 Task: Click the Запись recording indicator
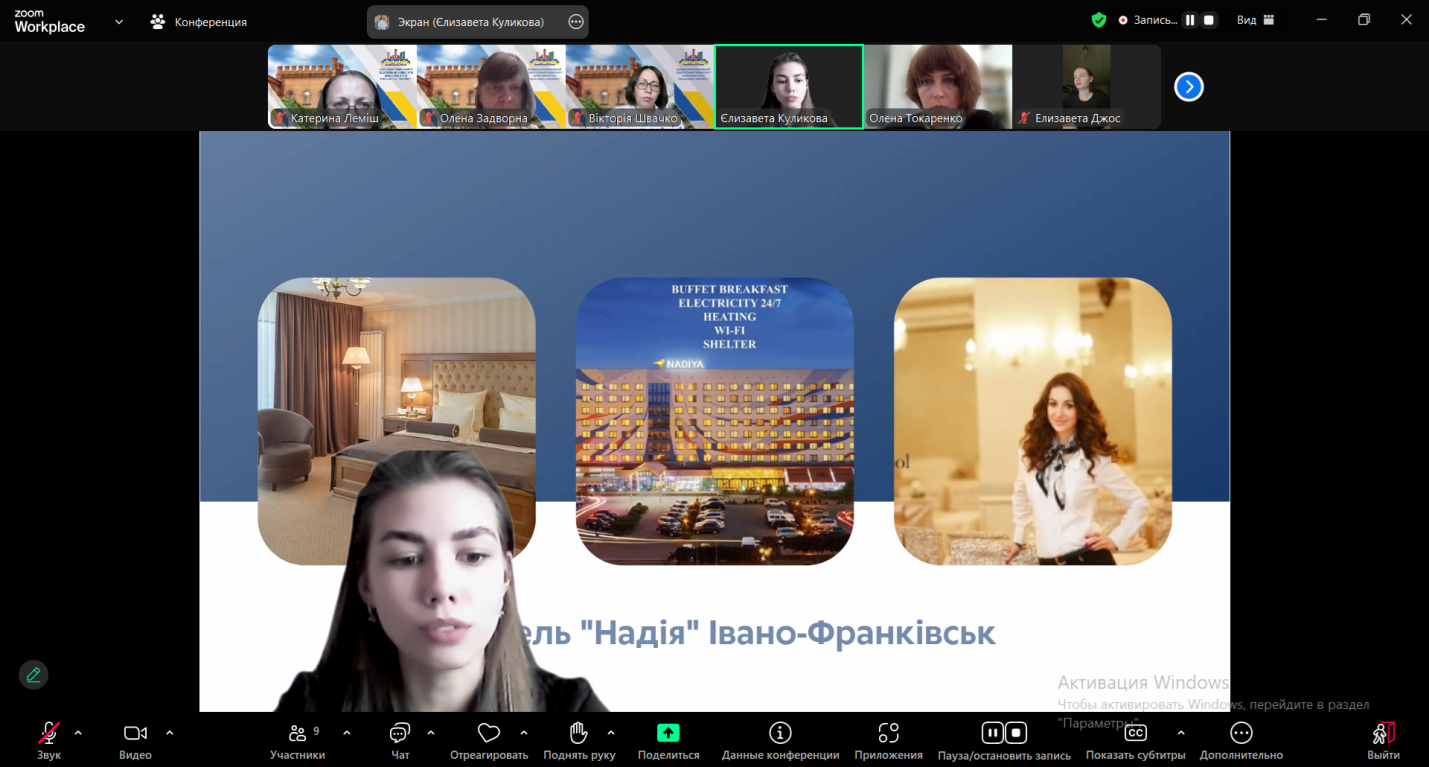point(1148,20)
